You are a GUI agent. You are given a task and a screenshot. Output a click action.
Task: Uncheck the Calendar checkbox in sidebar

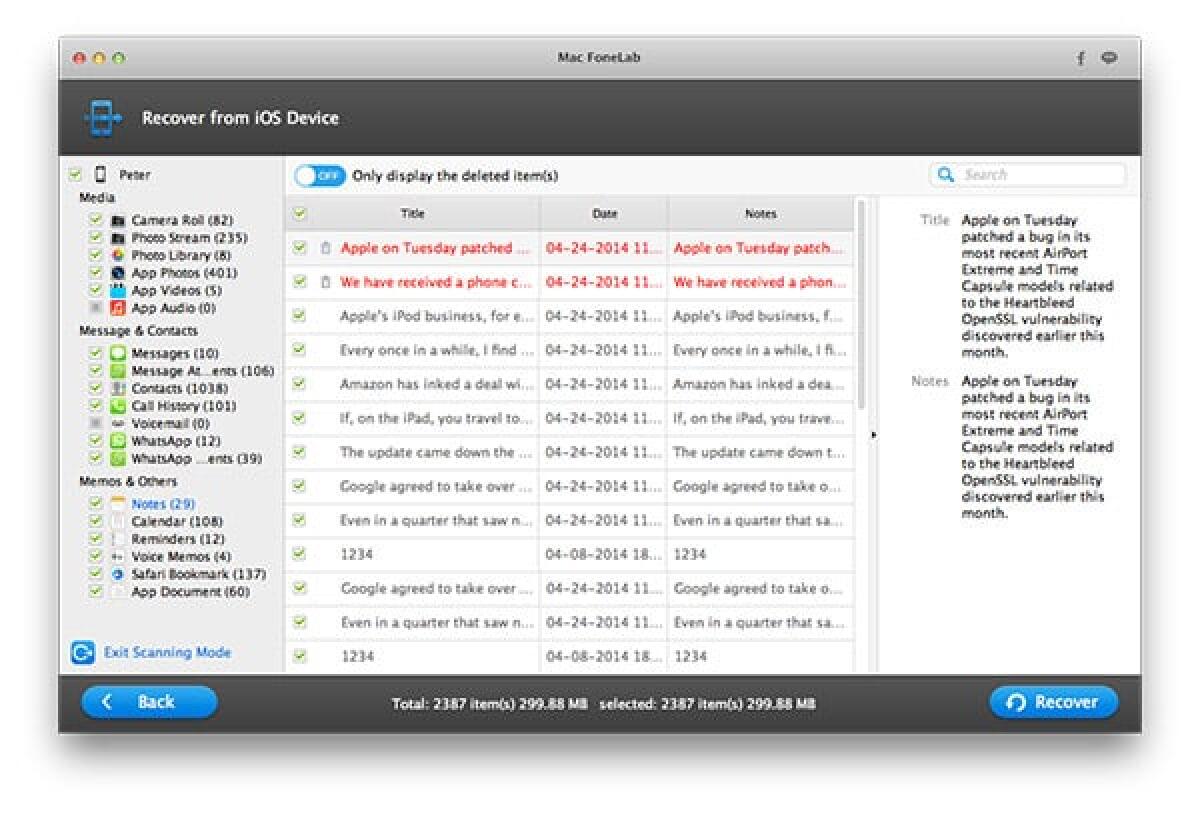point(95,521)
